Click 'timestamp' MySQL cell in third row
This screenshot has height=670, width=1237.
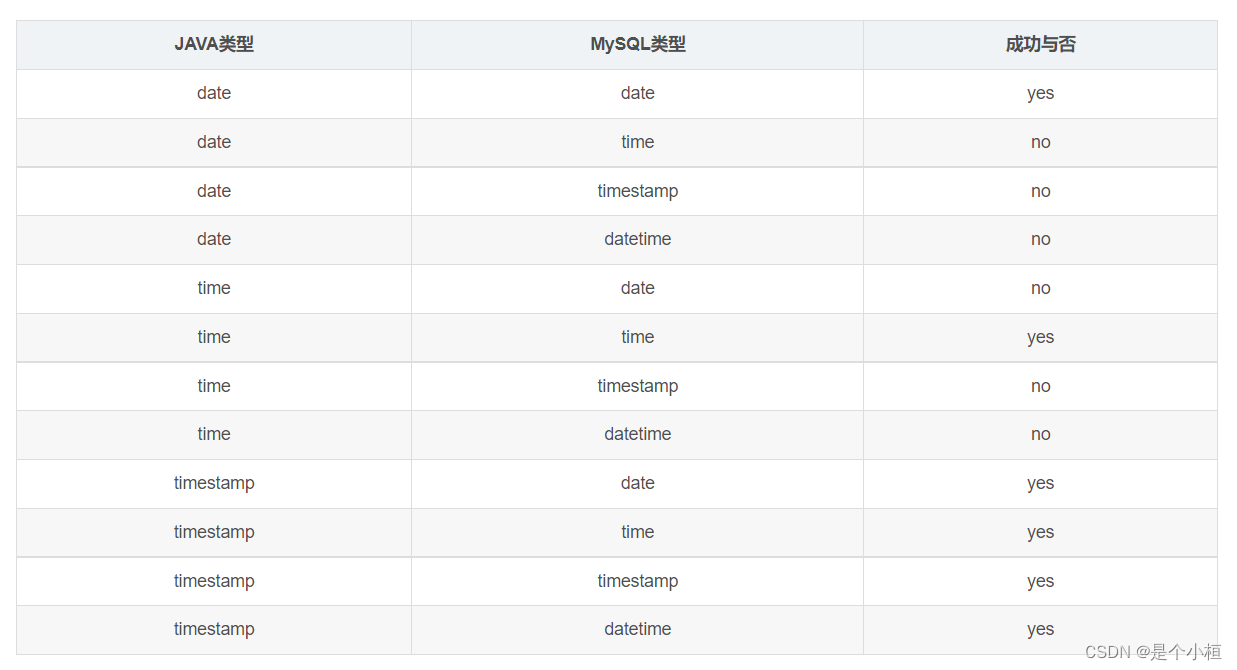(x=638, y=191)
